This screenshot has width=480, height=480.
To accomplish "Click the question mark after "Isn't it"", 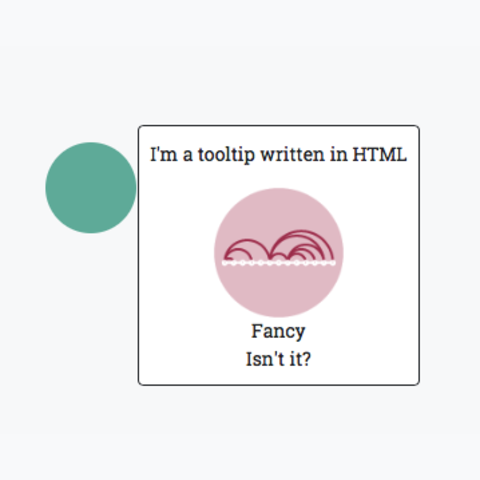I will 306,359.
